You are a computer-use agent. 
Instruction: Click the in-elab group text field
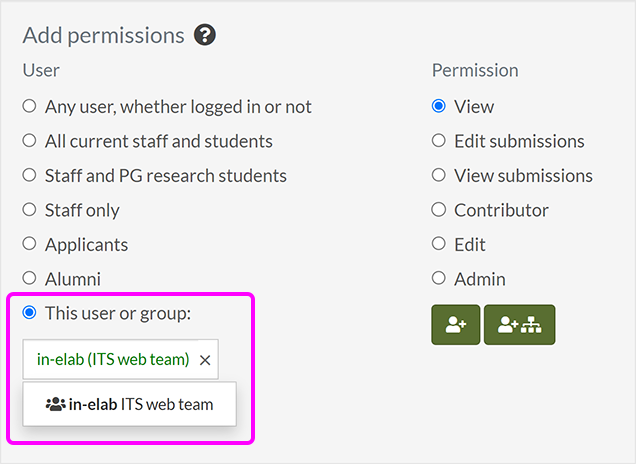click(x=113, y=360)
